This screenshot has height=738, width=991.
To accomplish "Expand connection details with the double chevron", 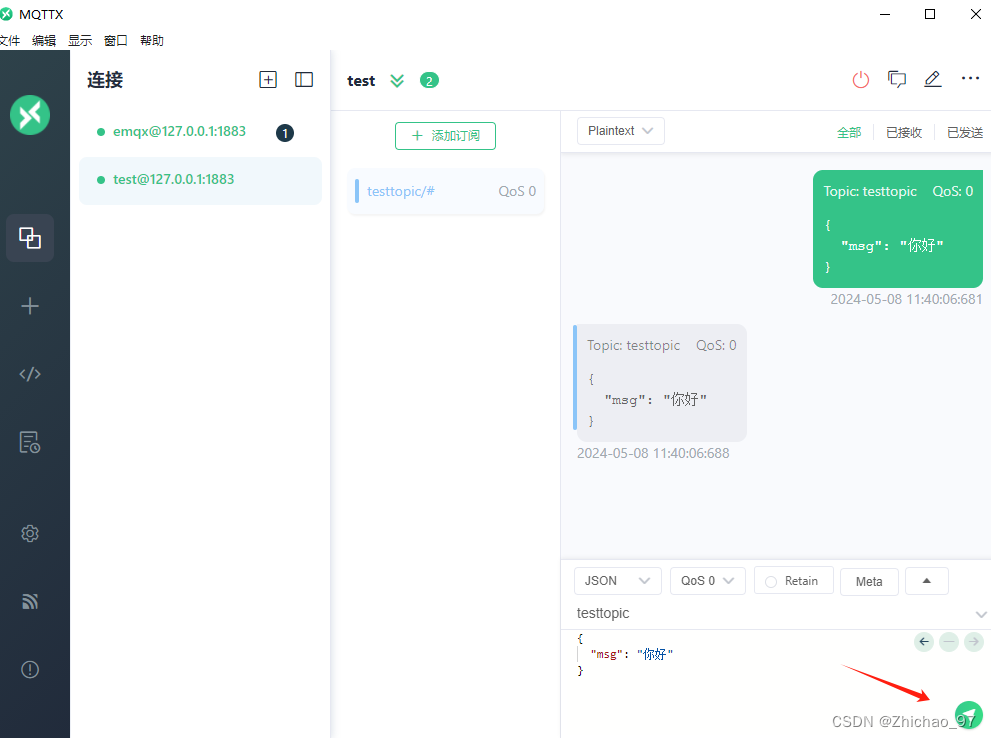I will [397, 81].
